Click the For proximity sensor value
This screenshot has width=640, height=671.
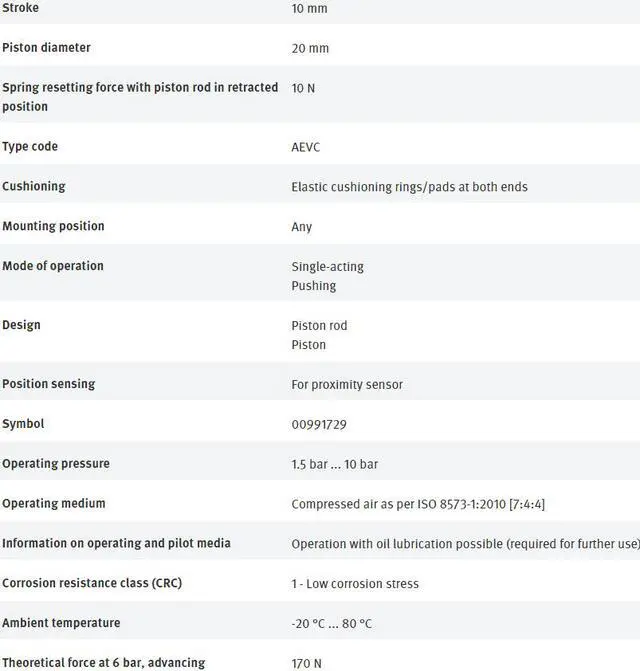pyautogui.click(x=347, y=385)
